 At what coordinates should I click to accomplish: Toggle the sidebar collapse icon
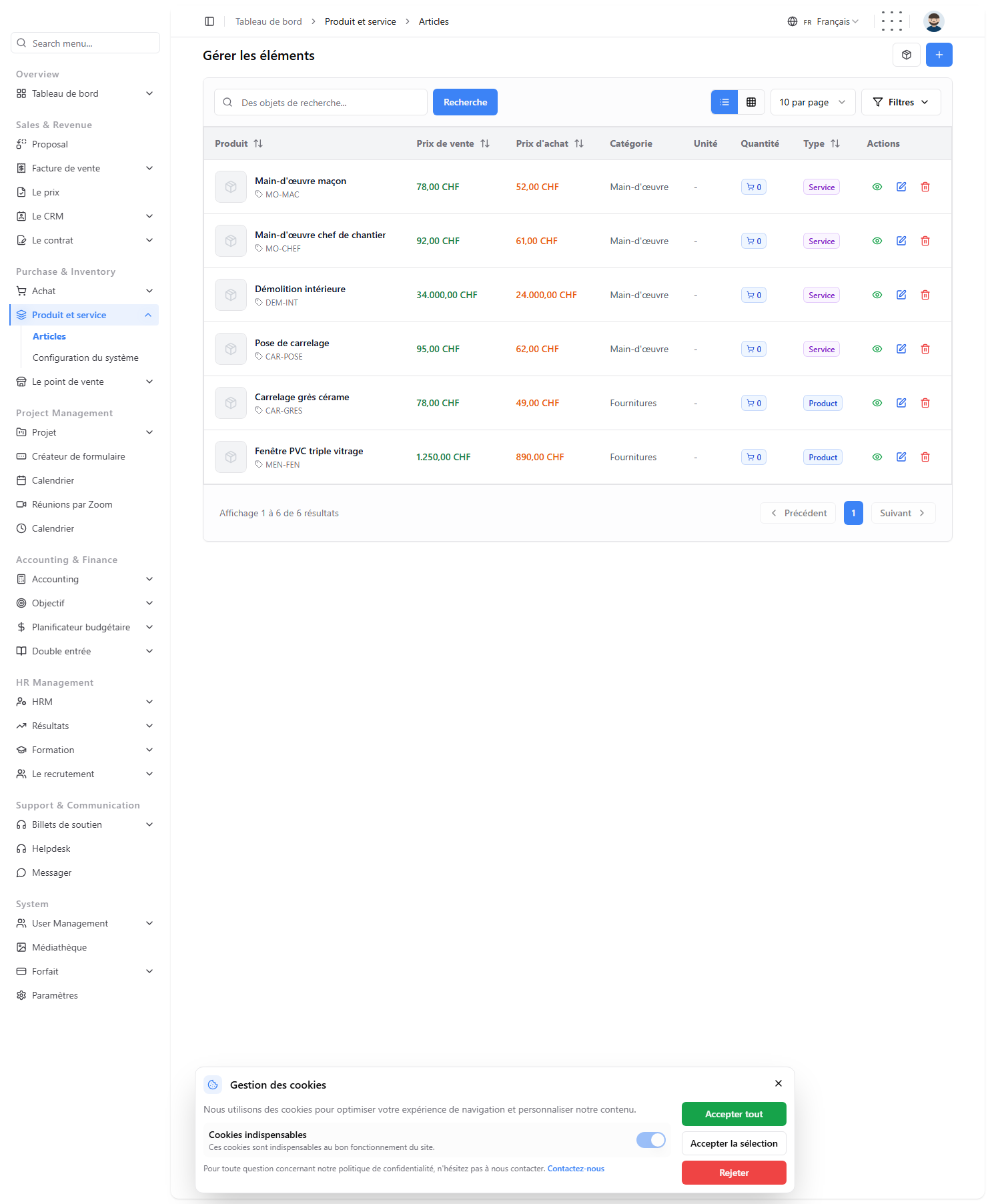[209, 21]
